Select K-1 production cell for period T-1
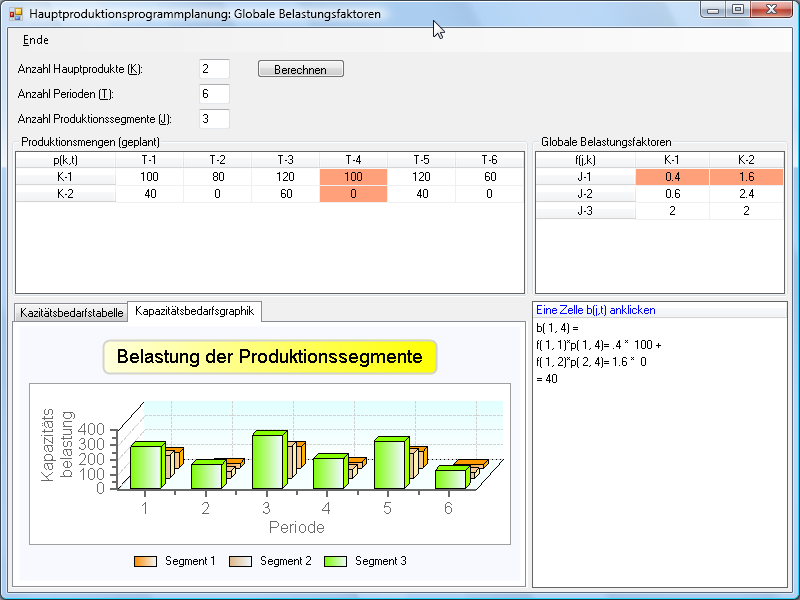Image resolution: width=800 pixels, height=600 pixels. click(x=149, y=177)
